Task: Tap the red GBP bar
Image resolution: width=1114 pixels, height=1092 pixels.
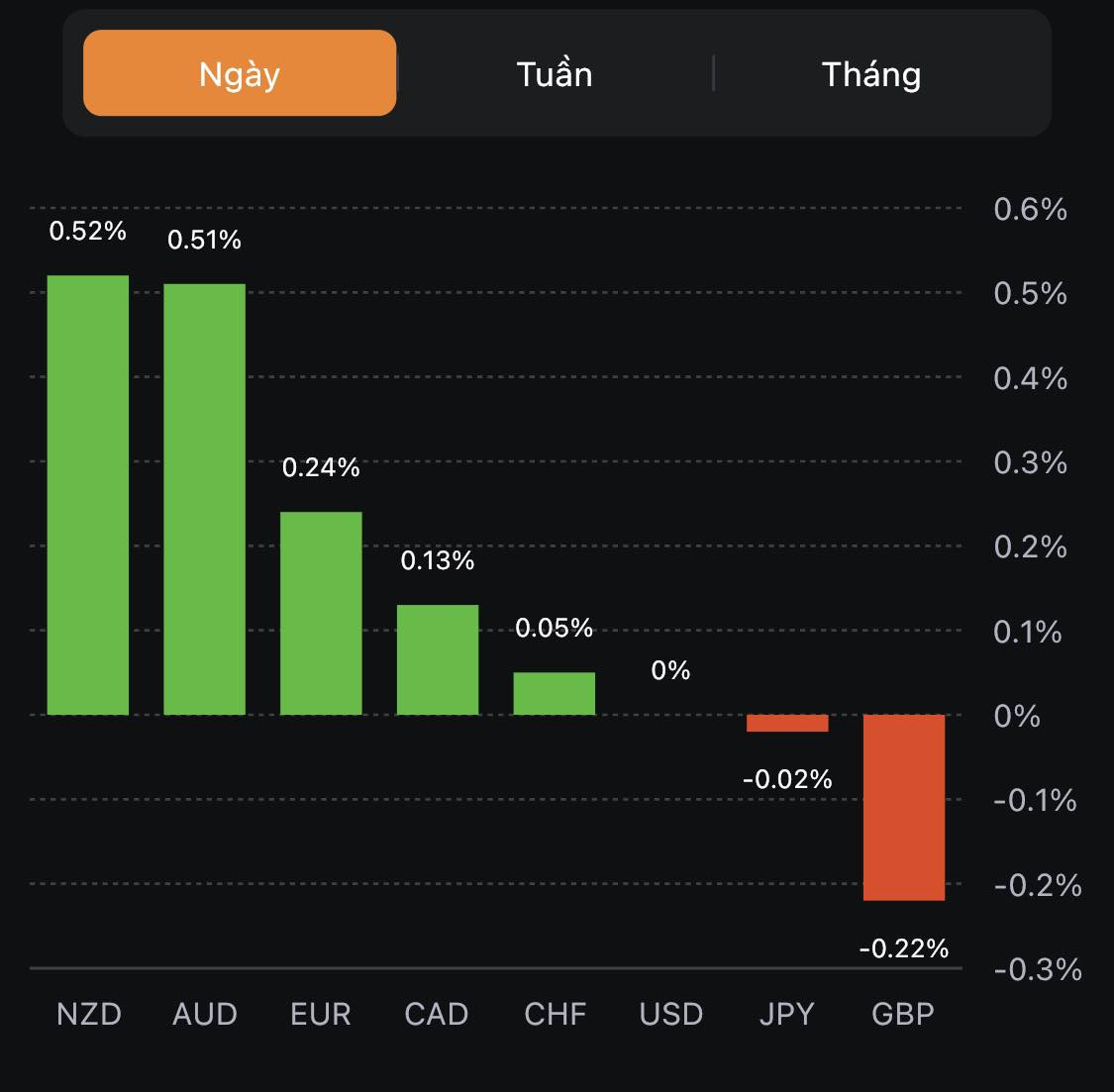Action: (904, 807)
